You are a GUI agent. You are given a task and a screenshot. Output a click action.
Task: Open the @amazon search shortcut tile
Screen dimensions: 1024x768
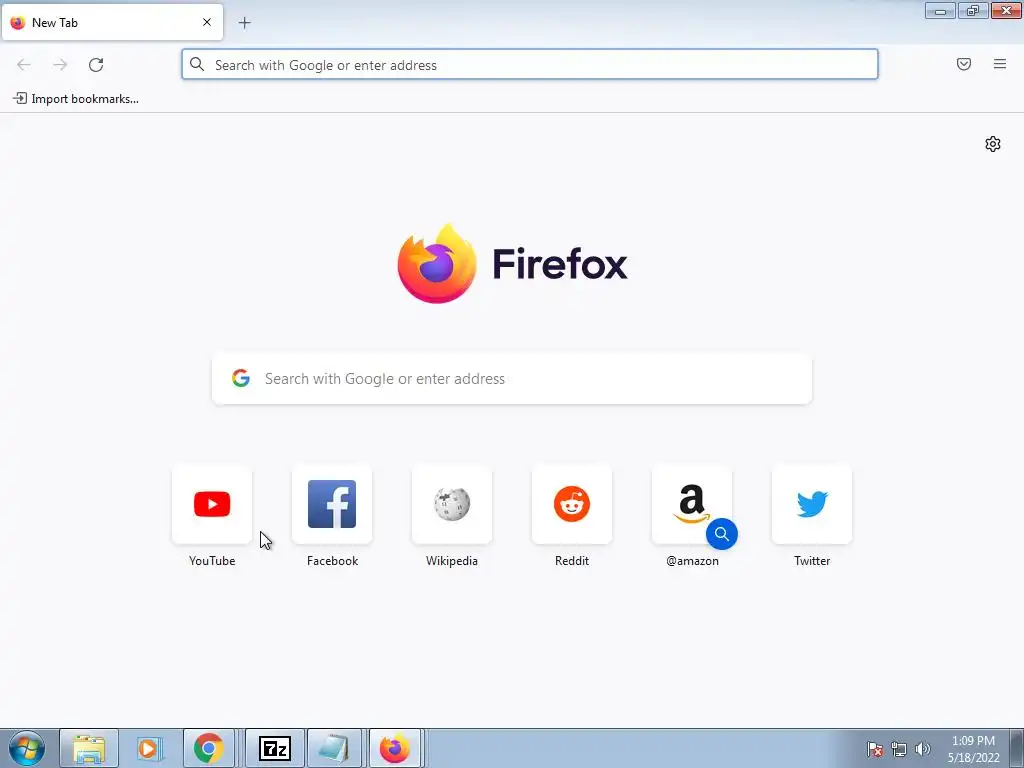[692, 504]
